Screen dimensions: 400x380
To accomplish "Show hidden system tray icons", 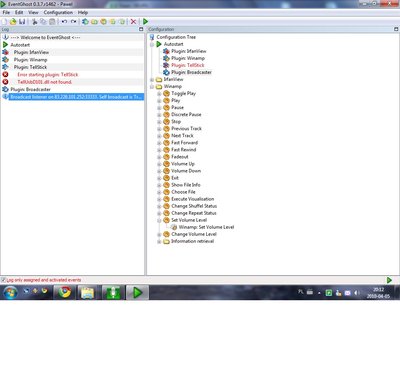I will (x=319, y=293).
